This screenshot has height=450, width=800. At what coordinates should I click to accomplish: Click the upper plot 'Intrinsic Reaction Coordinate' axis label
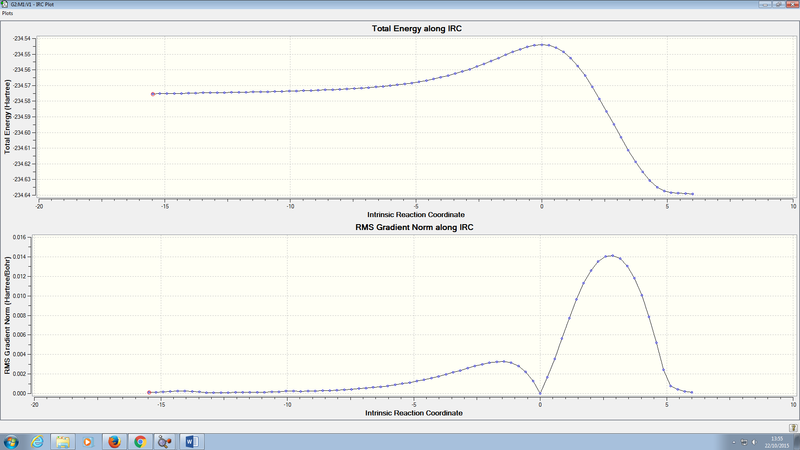tap(416, 215)
